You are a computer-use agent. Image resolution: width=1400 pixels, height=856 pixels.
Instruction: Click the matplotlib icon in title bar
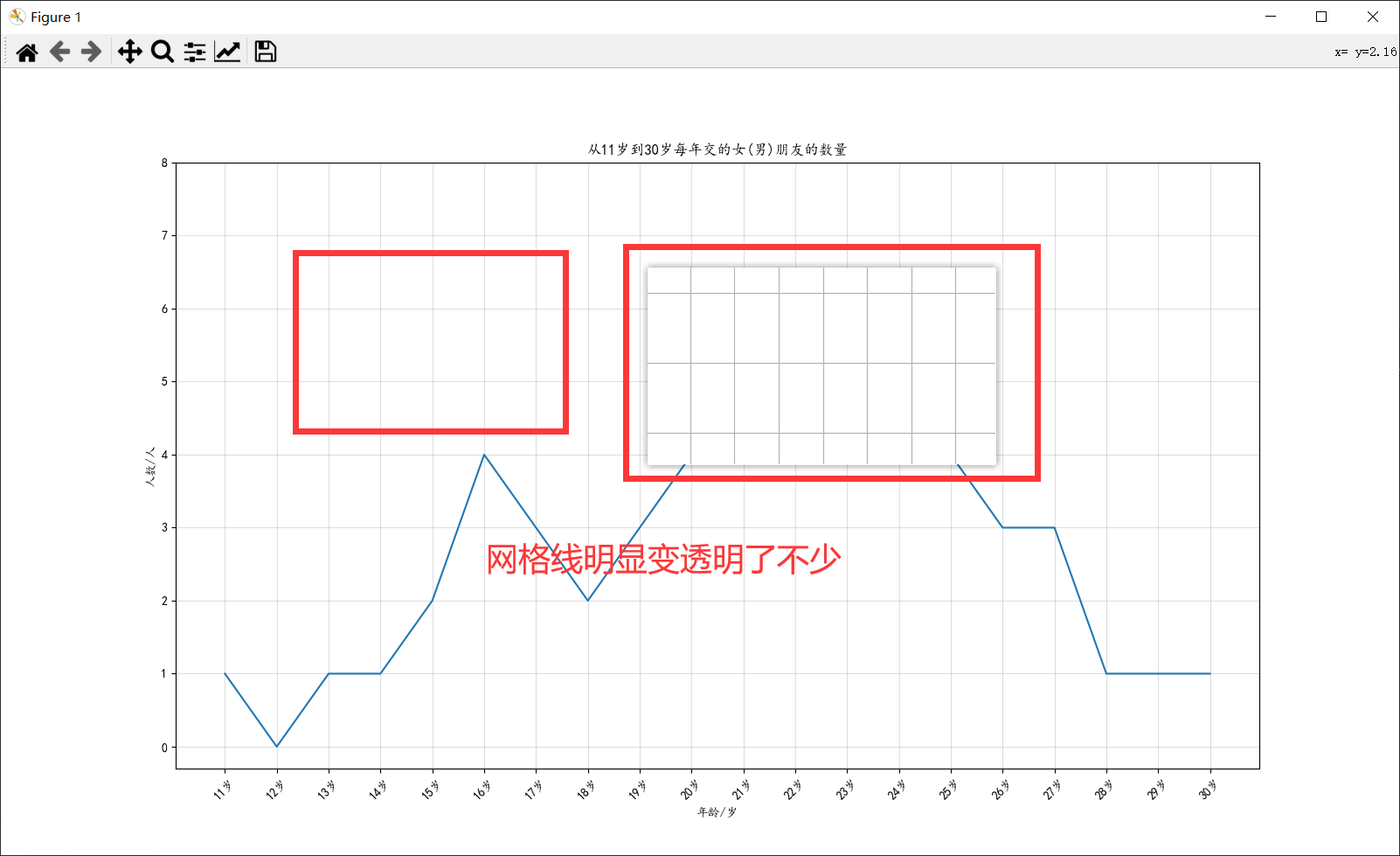17,17
